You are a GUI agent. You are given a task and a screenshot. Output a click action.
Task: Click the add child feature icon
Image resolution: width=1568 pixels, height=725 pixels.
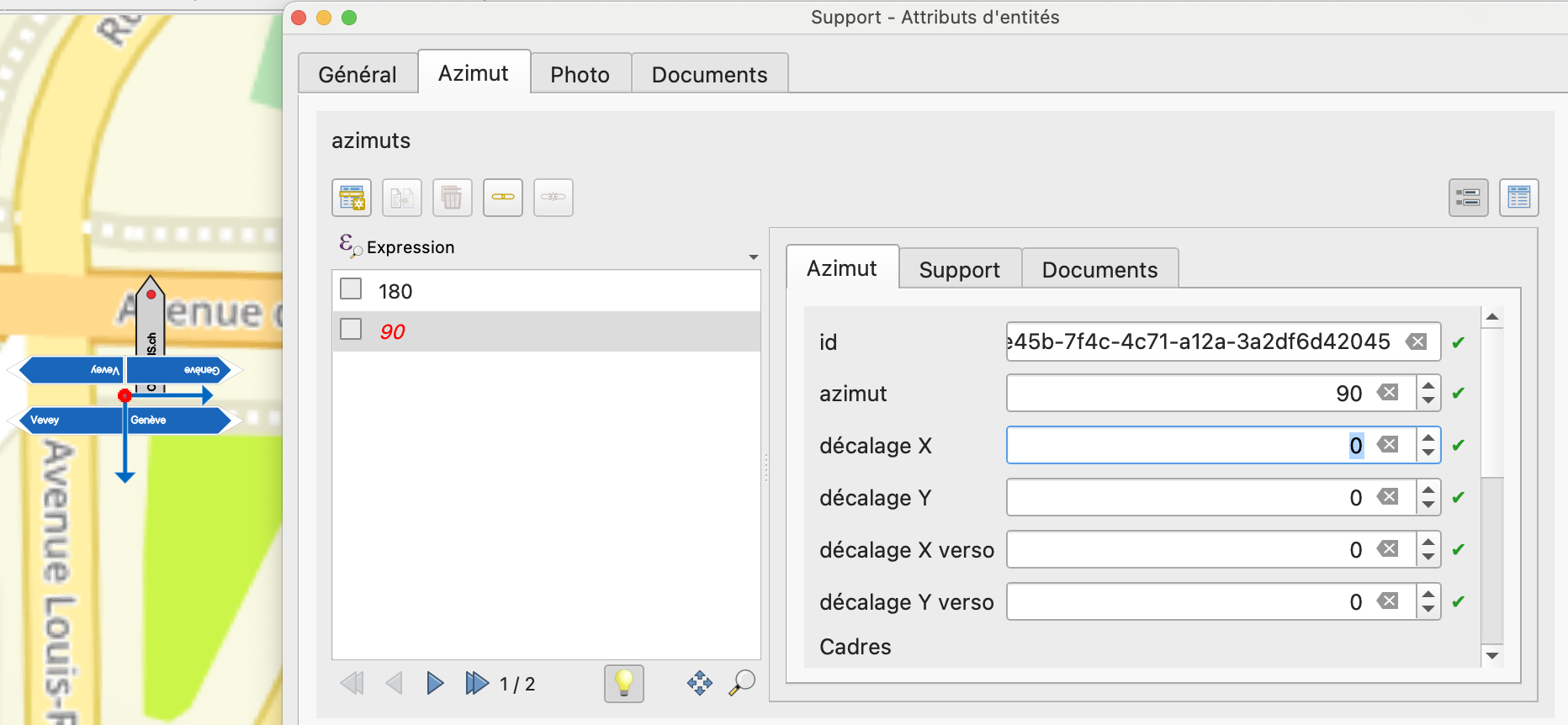352,198
